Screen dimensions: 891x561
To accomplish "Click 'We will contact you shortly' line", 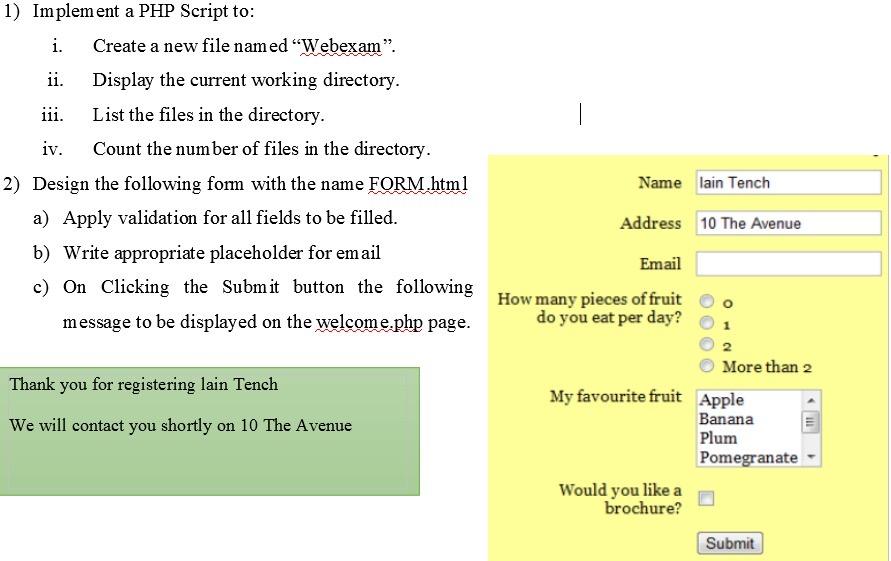I will [x=181, y=425].
